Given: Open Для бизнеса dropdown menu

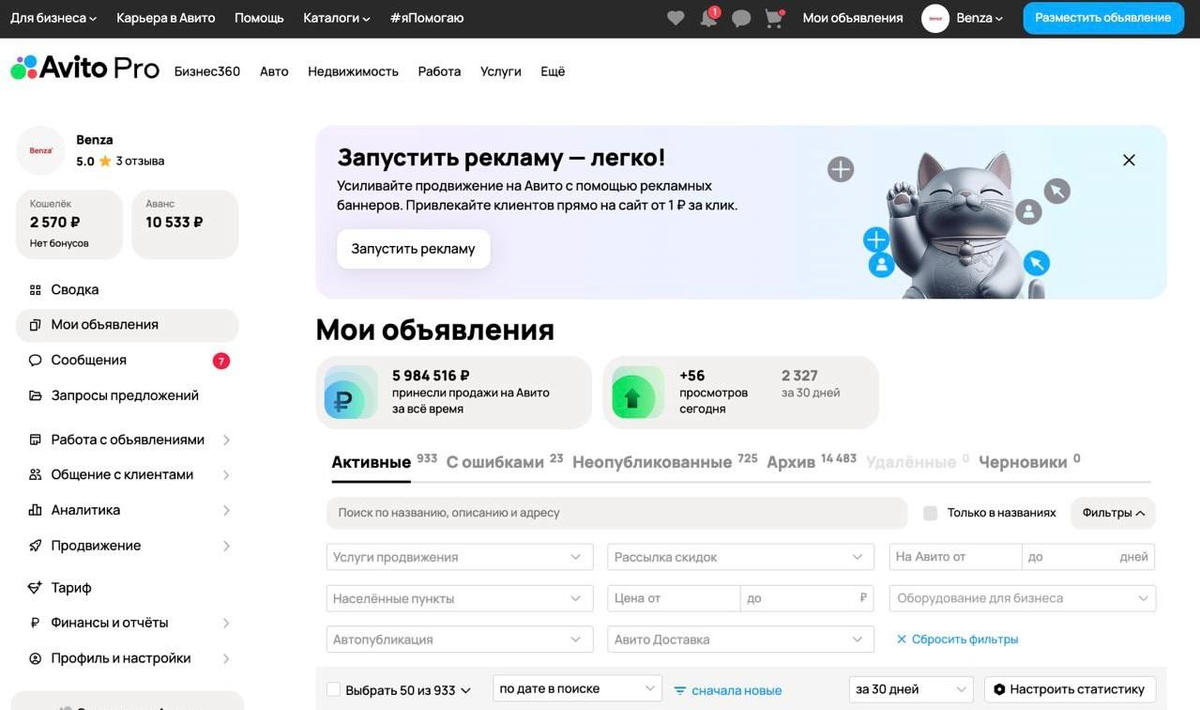Looking at the screenshot, I should [54, 18].
